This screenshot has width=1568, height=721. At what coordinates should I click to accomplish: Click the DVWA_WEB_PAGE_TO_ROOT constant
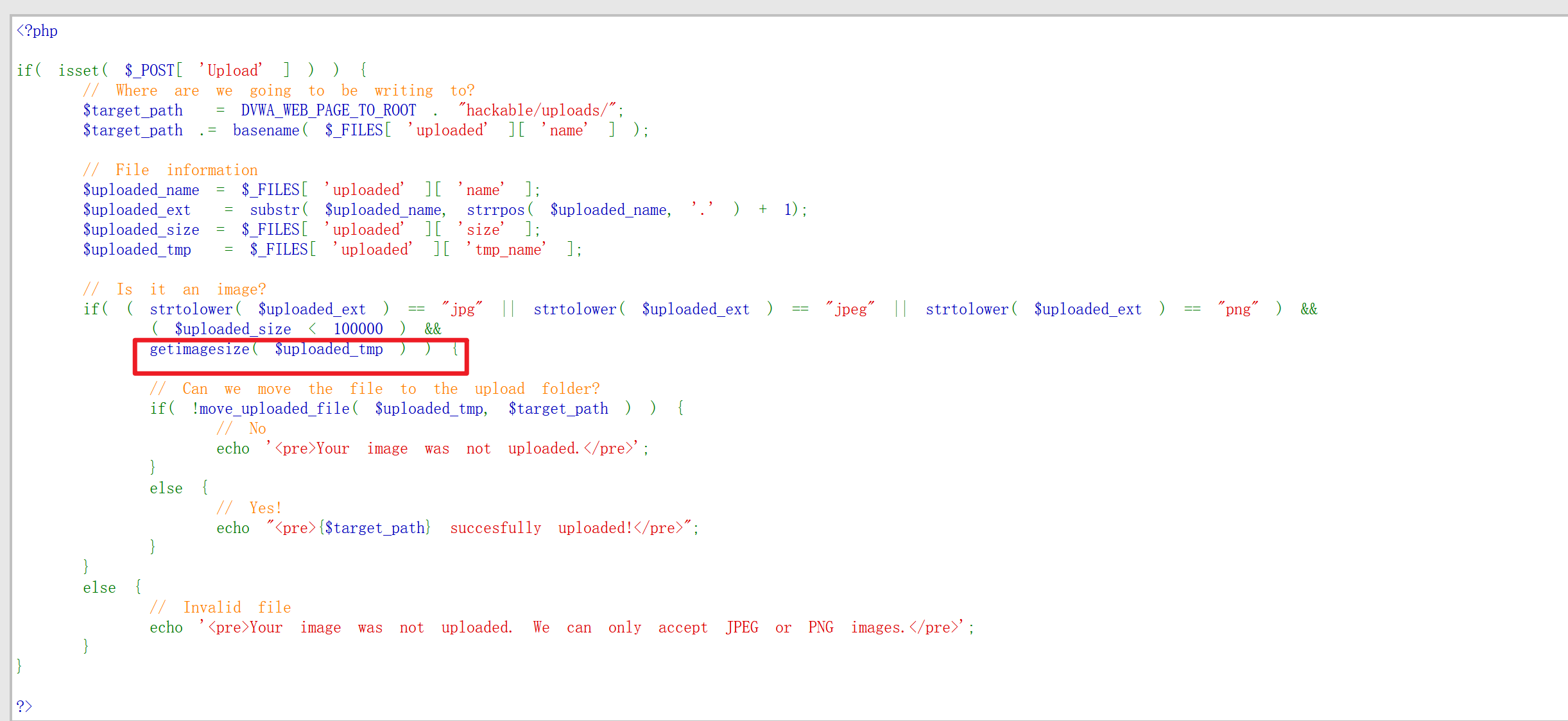(329, 110)
